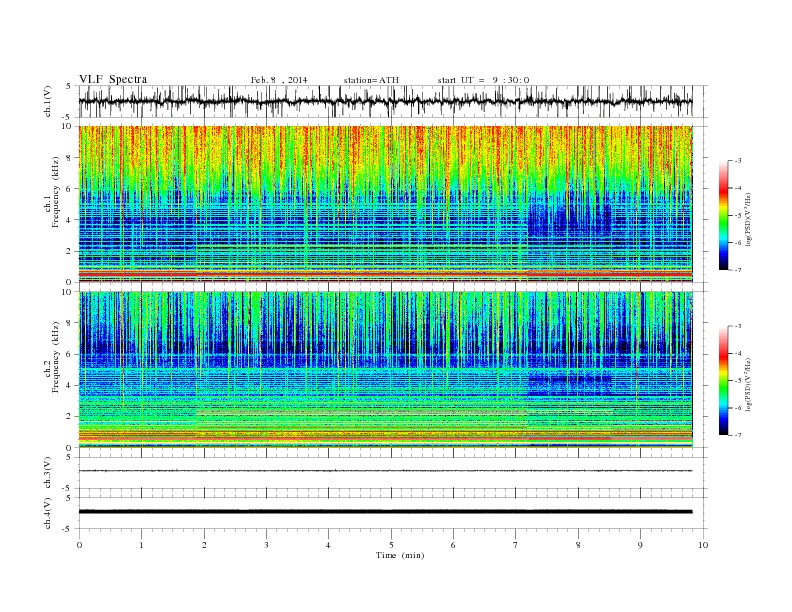Click the "0" tick label on time axis
The height and width of the screenshot is (612, 792).
79,545
